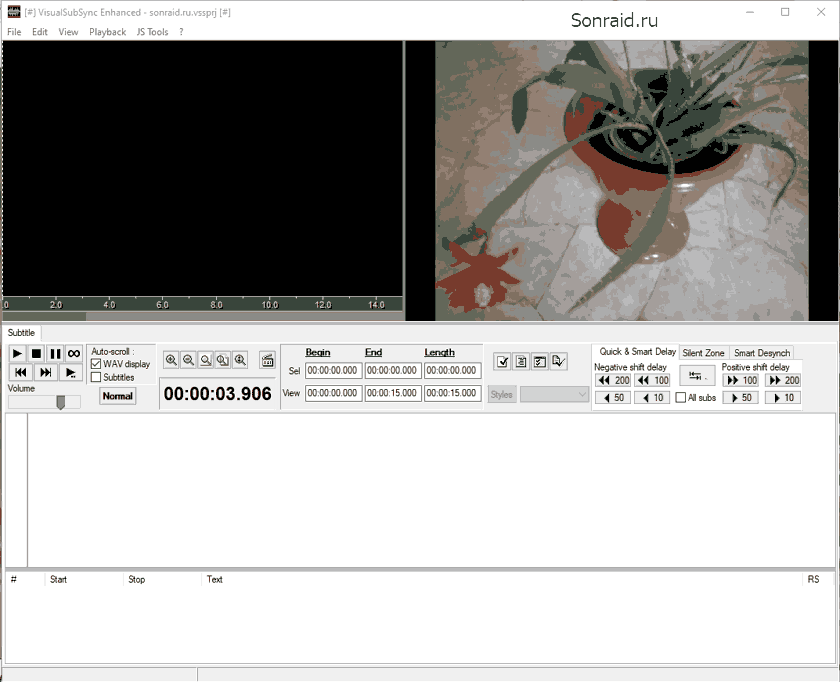
Task: Switch to the Smart Desynch tab
Action: pos(762,353)
